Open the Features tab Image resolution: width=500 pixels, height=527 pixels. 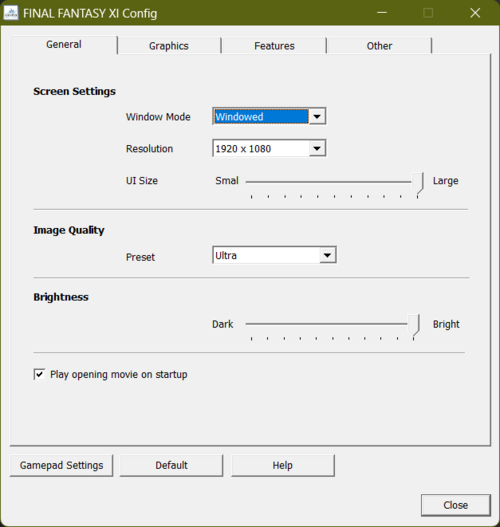point(274,46)
